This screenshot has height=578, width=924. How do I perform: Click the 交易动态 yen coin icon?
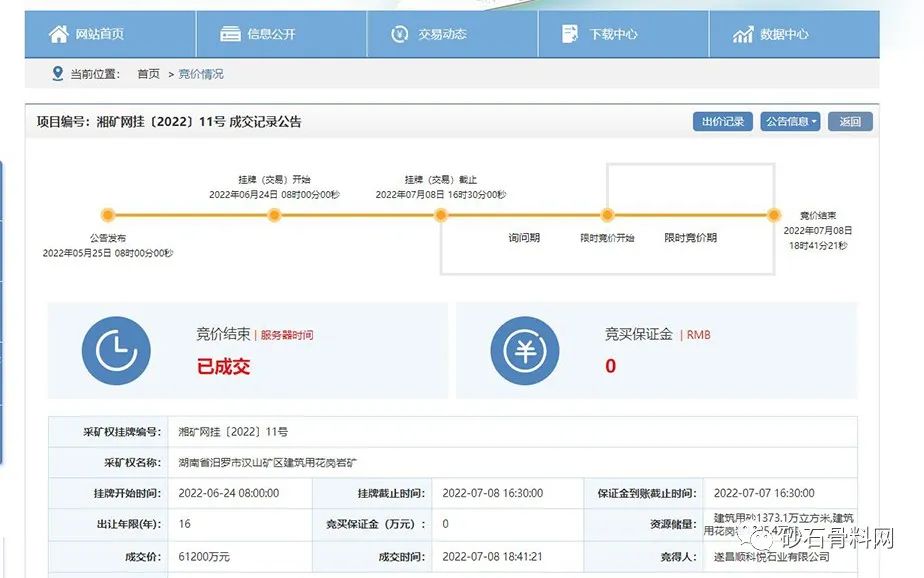coord(400,34)
